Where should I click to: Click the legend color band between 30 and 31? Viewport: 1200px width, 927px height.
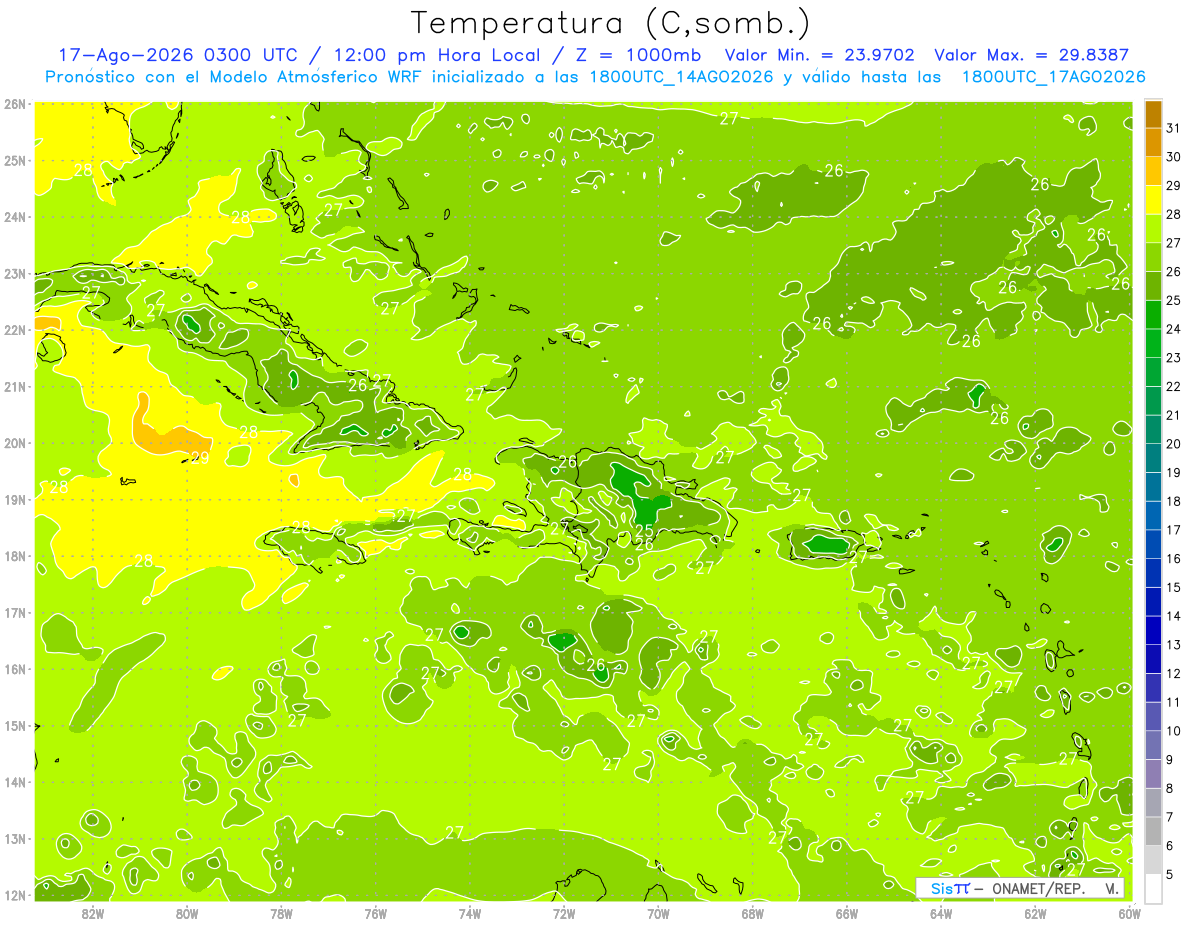[x=1153, y=142]
